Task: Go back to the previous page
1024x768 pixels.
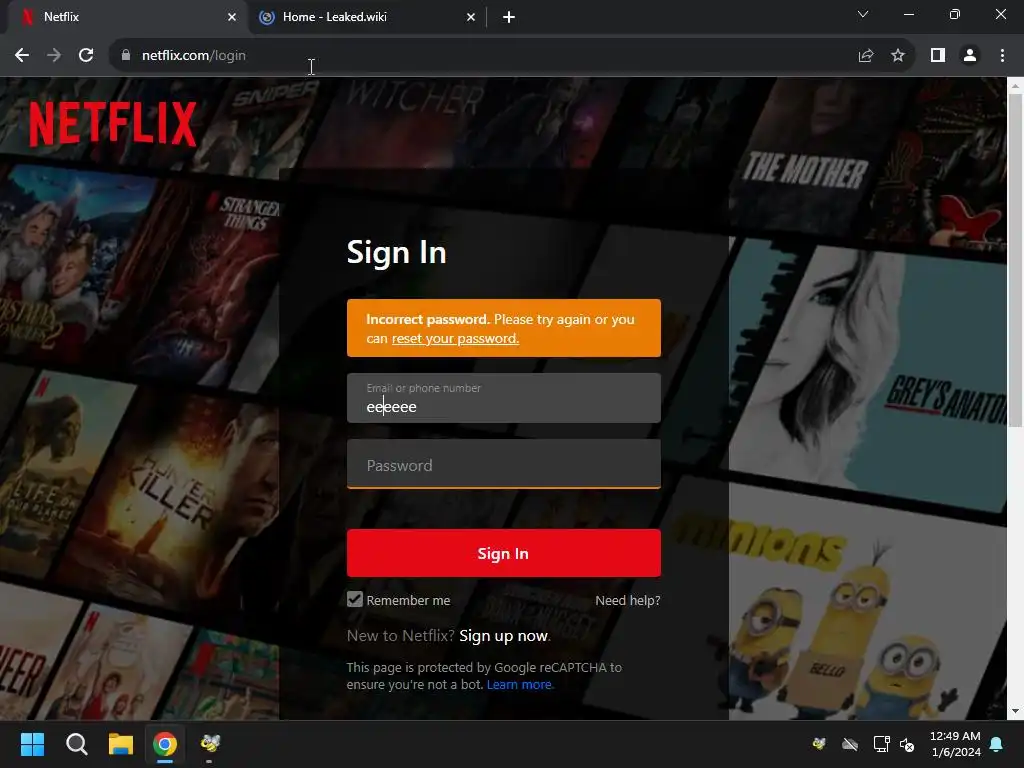Action: click(x=22, y=56)
